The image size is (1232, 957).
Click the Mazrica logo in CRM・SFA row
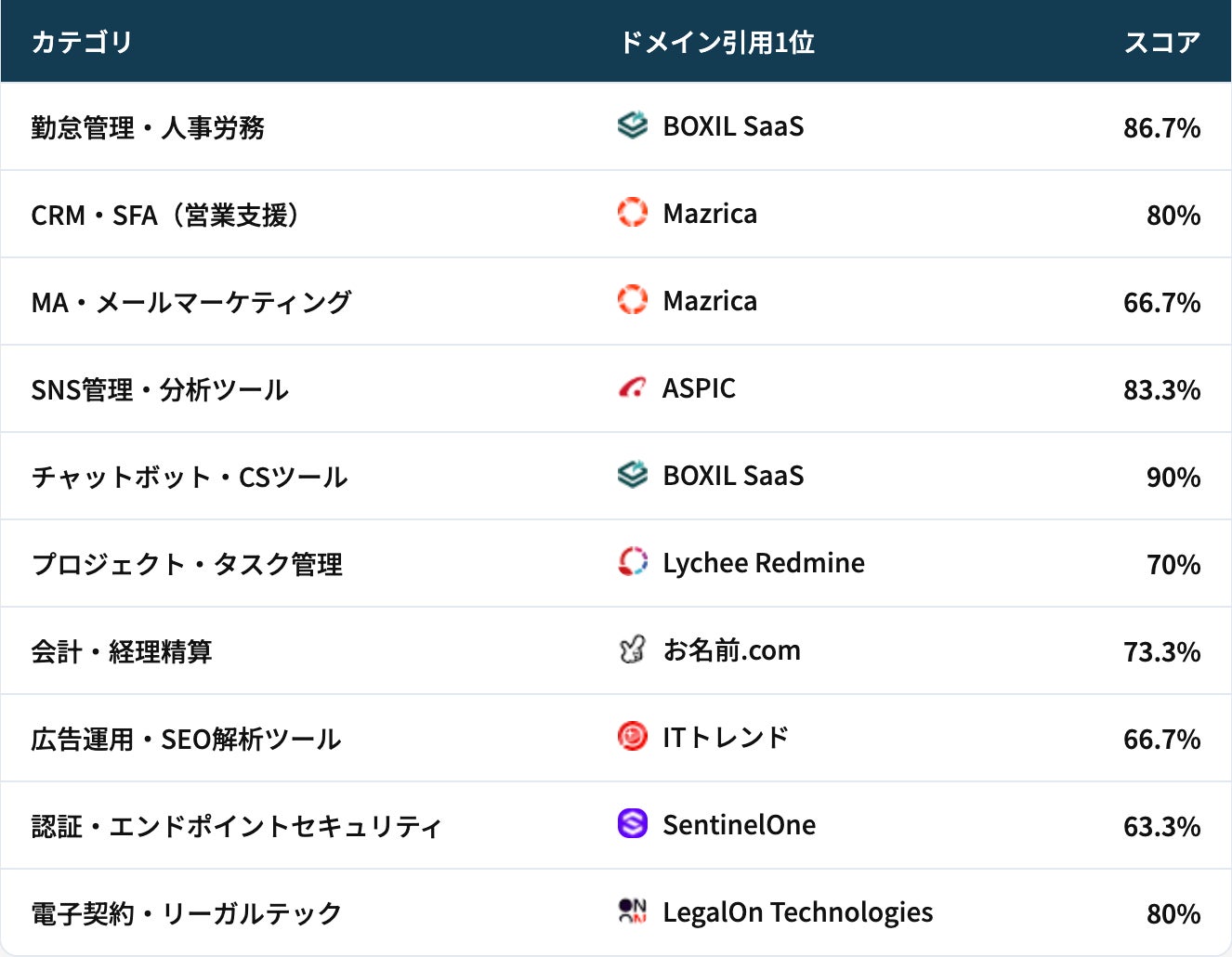pos(633,213)
